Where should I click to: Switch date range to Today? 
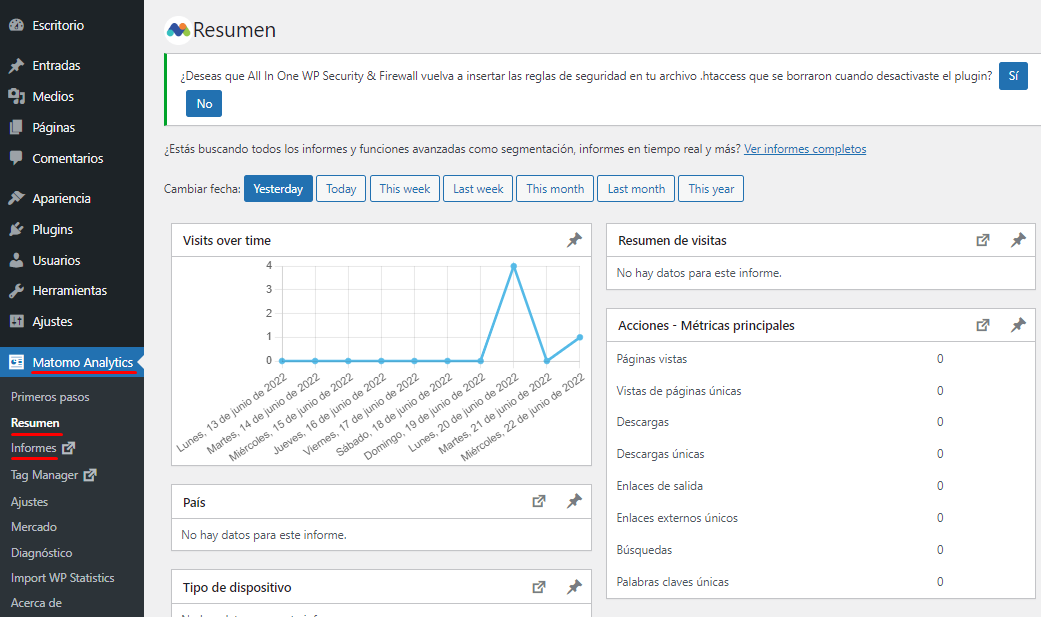click(x=341, y=189)
